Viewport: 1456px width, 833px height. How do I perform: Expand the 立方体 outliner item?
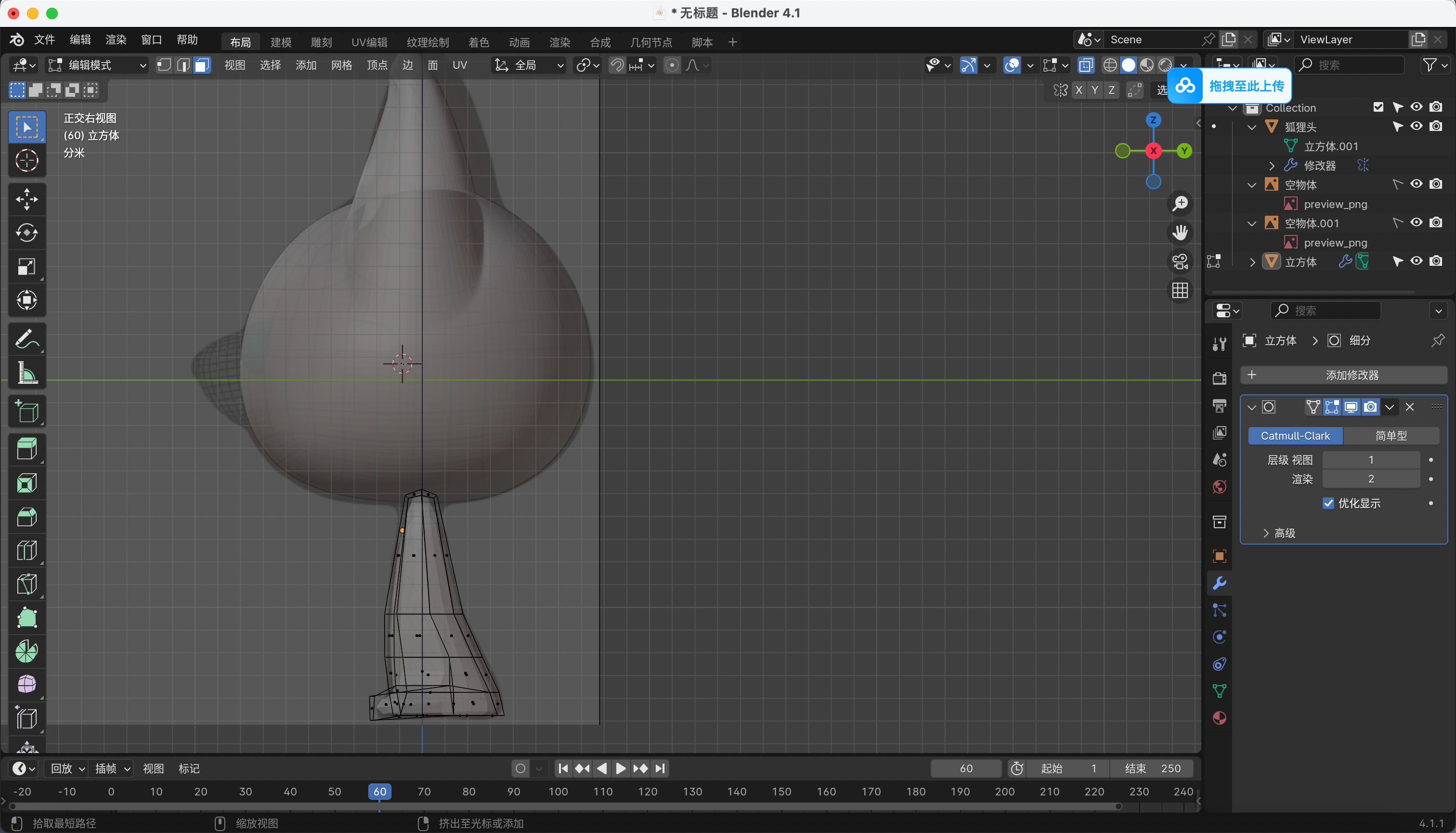(1252, 262)
